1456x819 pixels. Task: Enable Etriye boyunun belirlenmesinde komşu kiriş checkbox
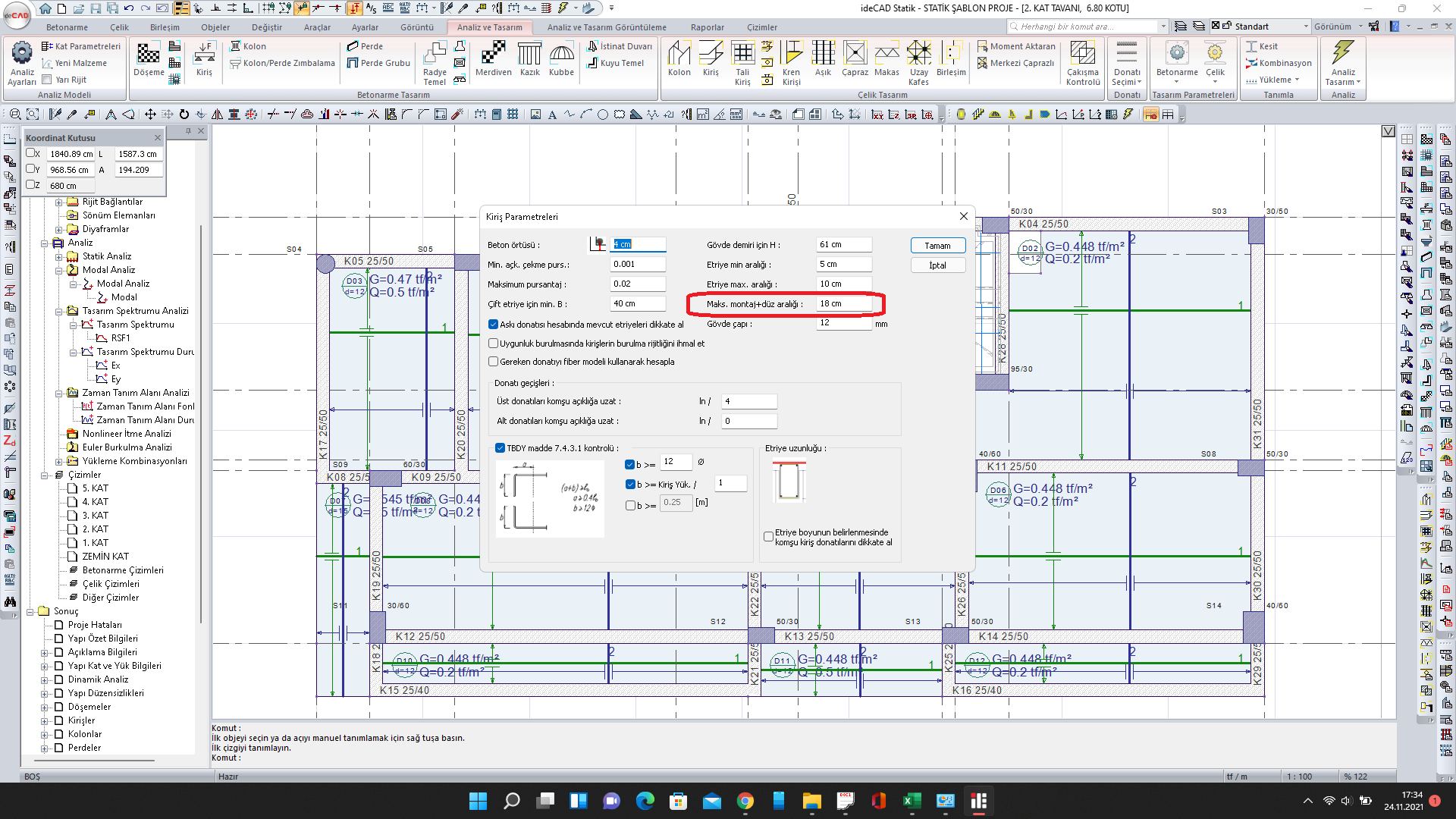point(769,537)
